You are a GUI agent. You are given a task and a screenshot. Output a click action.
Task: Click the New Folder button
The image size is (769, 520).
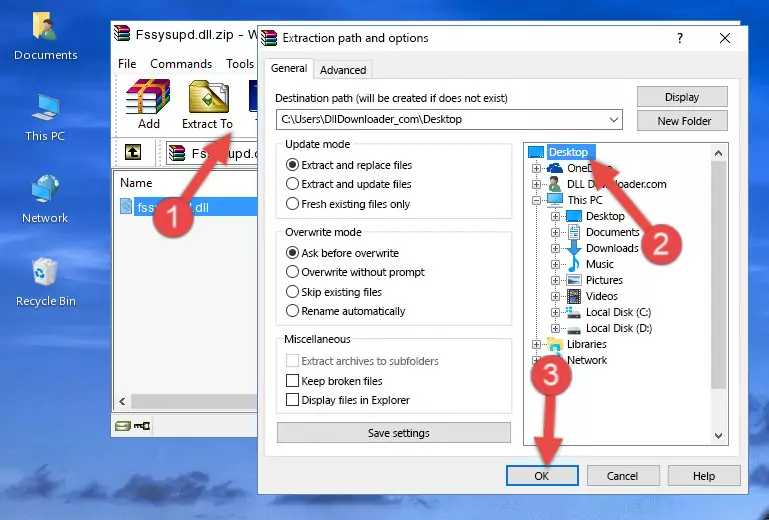pos(682,121)
